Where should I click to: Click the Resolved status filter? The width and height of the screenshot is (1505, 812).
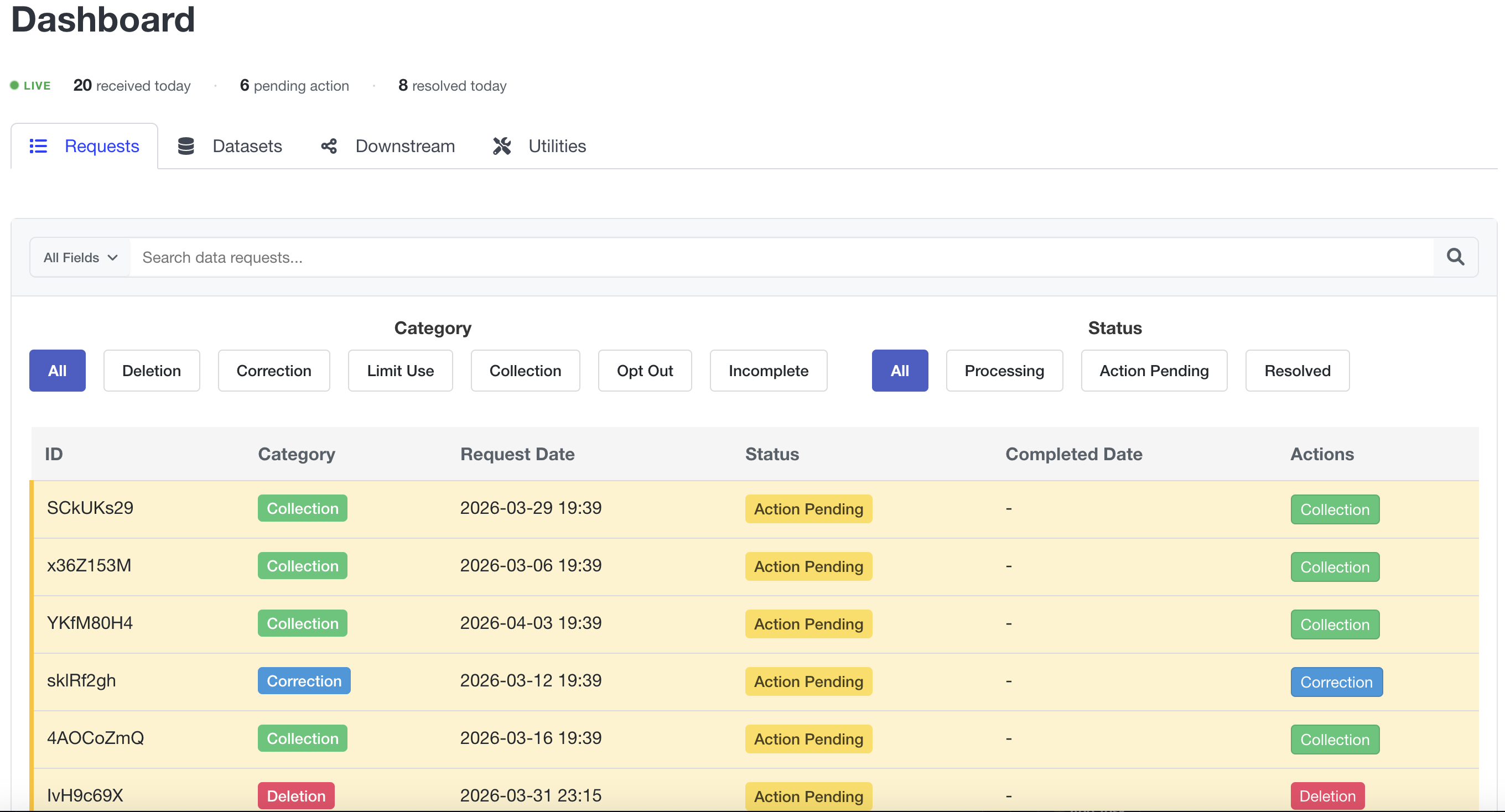point(1297,371)
